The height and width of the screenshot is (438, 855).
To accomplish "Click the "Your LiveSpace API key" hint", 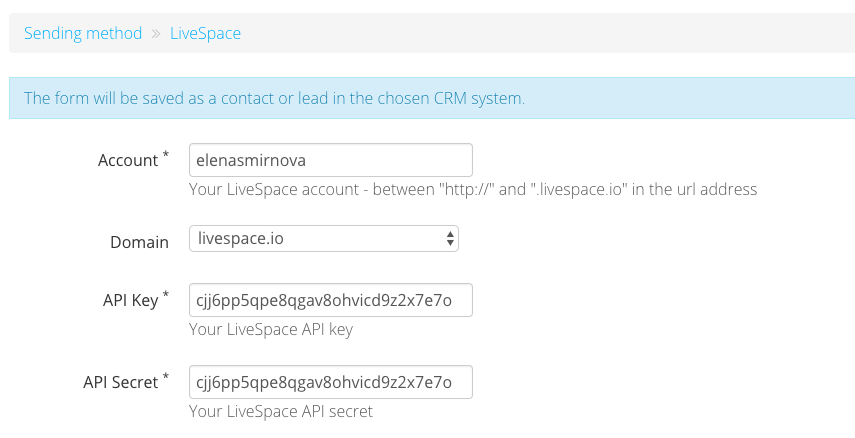I will [x=271, y=329].
